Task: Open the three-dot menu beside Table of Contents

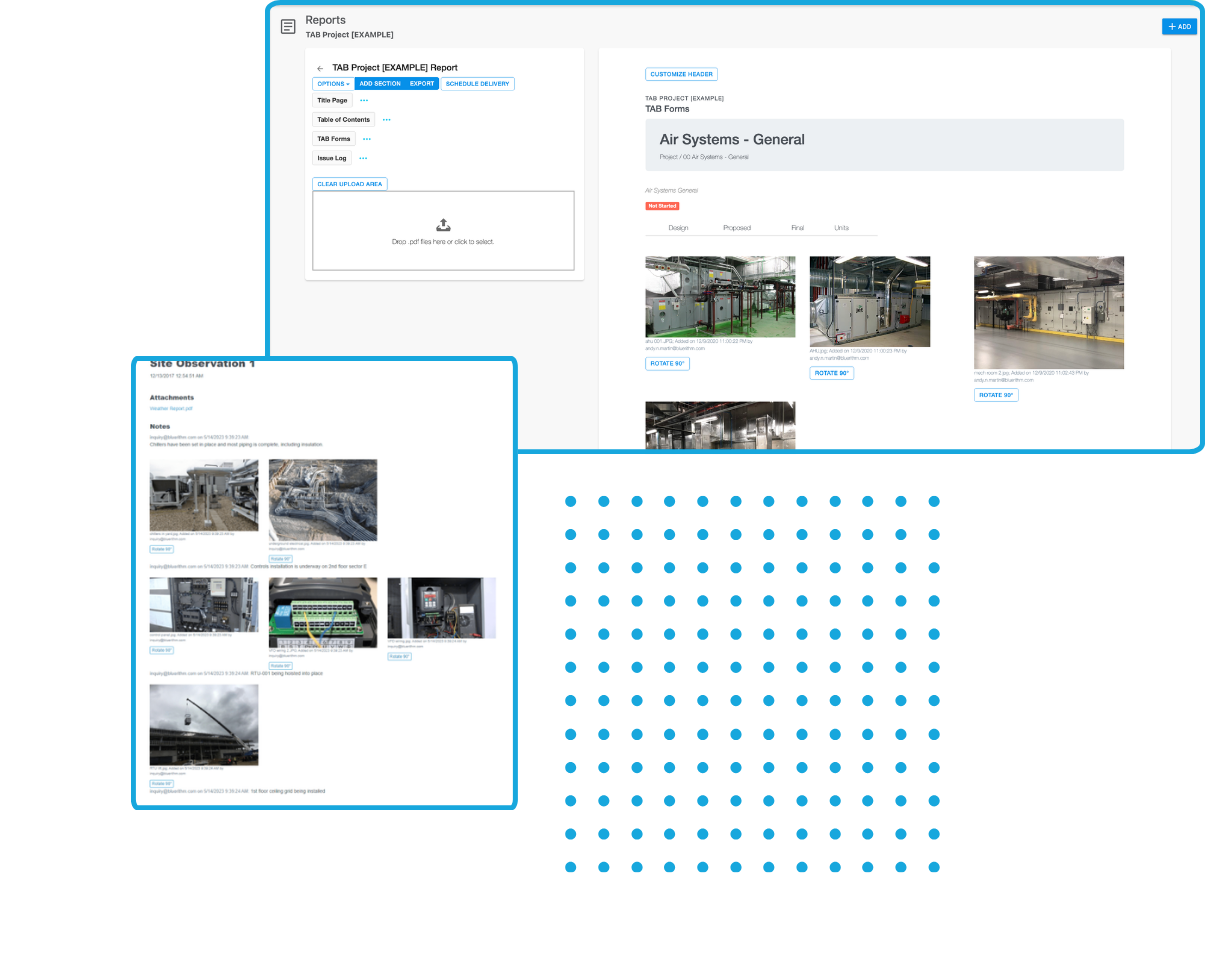Action: click(387, 119)
